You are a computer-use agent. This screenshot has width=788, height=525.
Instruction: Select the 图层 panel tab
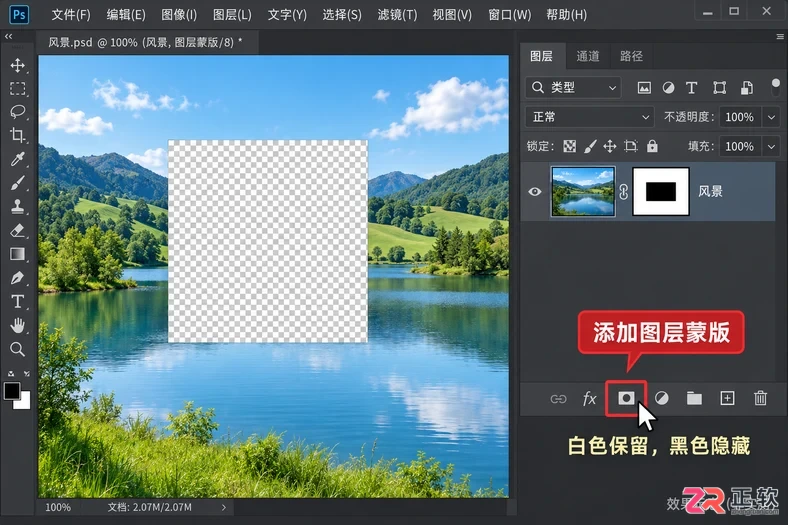coord(542,56)
